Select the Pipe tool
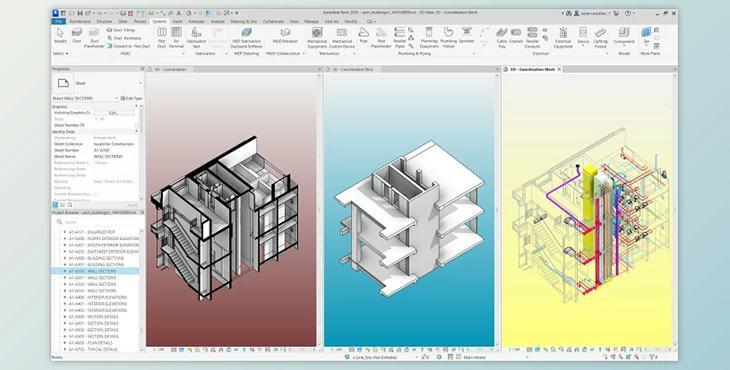Screen dimensions: 730x370 point(364,35)
